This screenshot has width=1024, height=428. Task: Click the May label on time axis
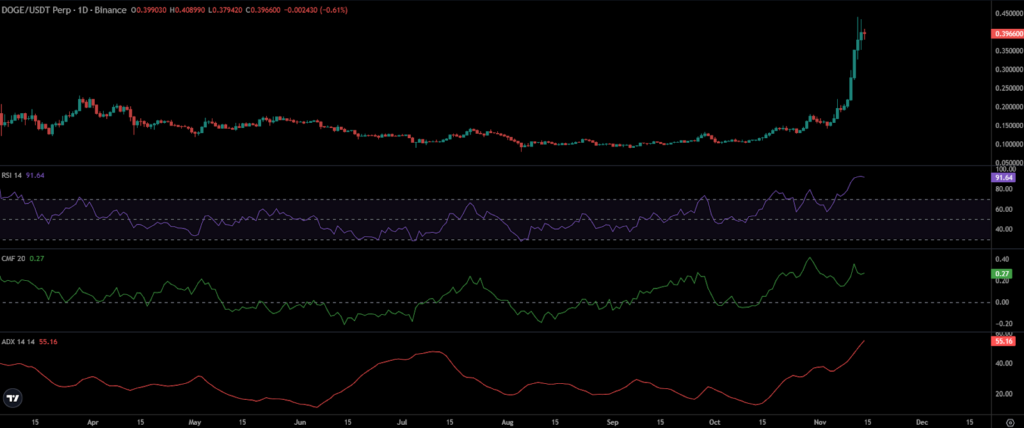pos(197,422)
